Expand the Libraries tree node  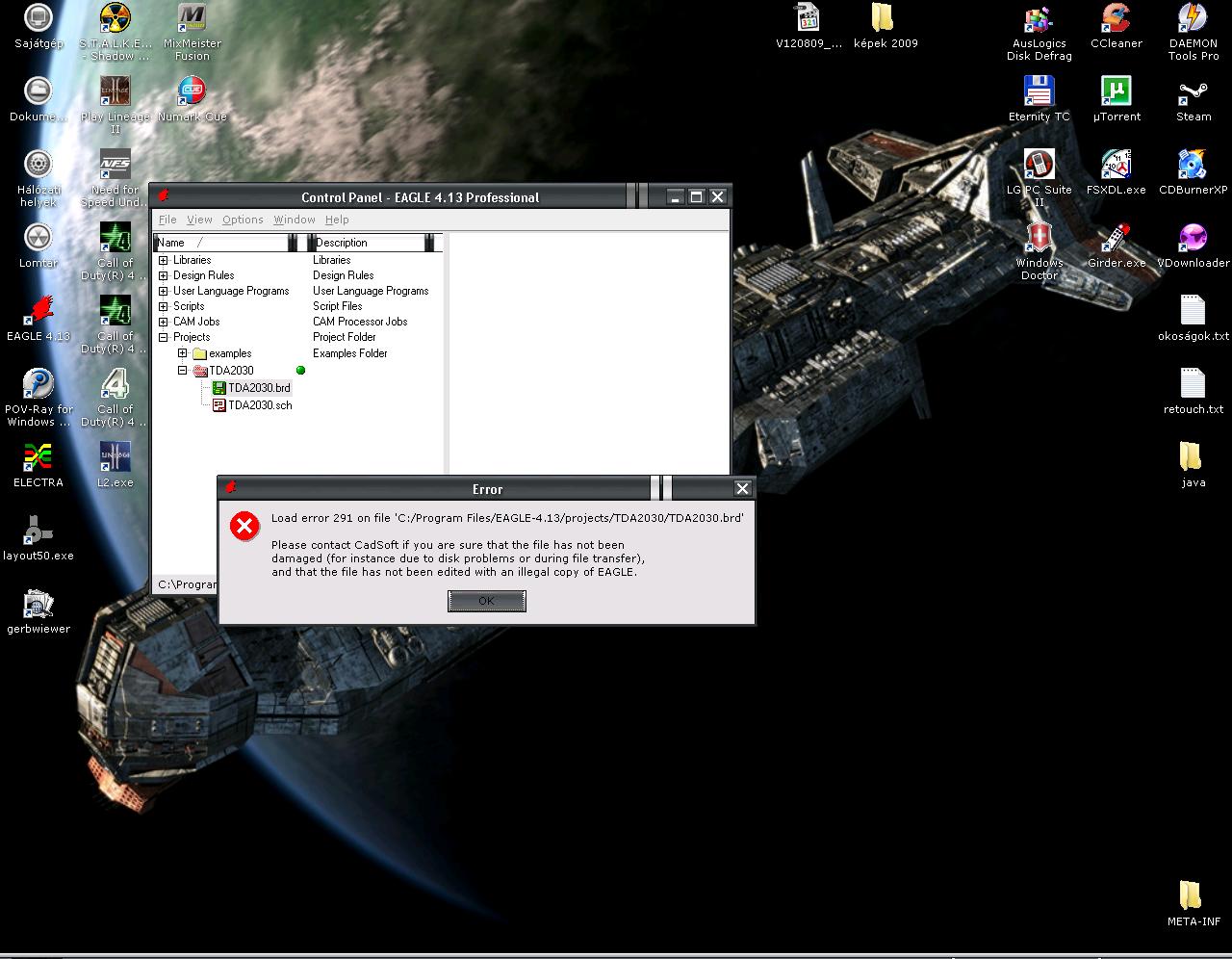click(164, 260)
